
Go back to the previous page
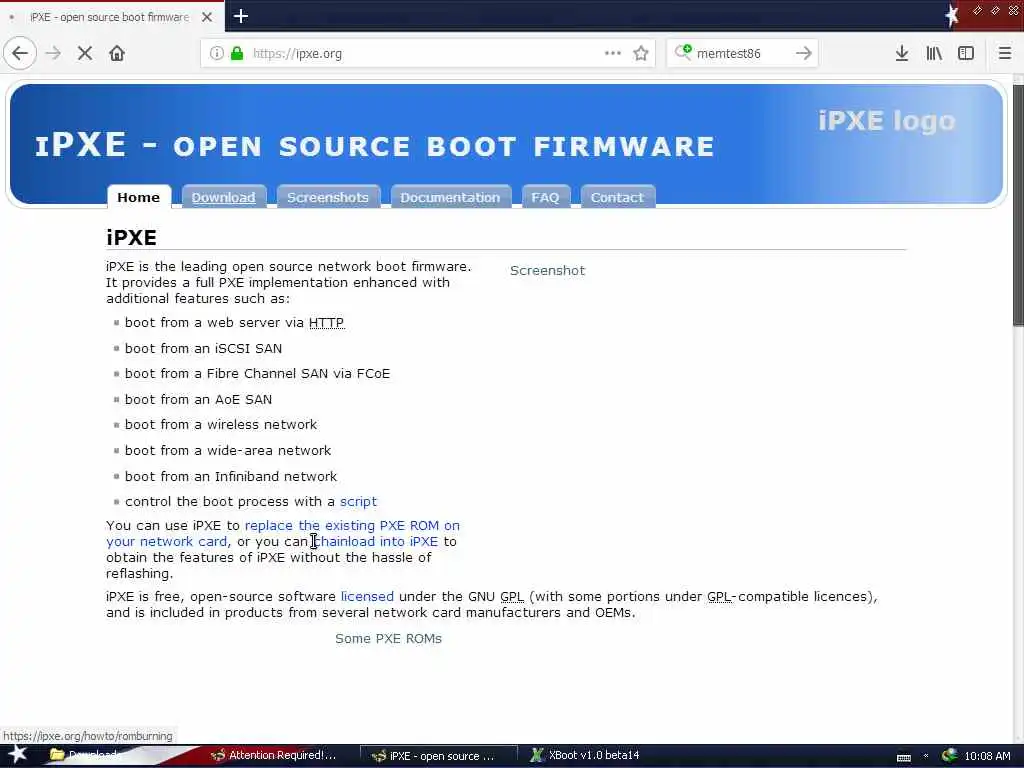pos(20,53)
